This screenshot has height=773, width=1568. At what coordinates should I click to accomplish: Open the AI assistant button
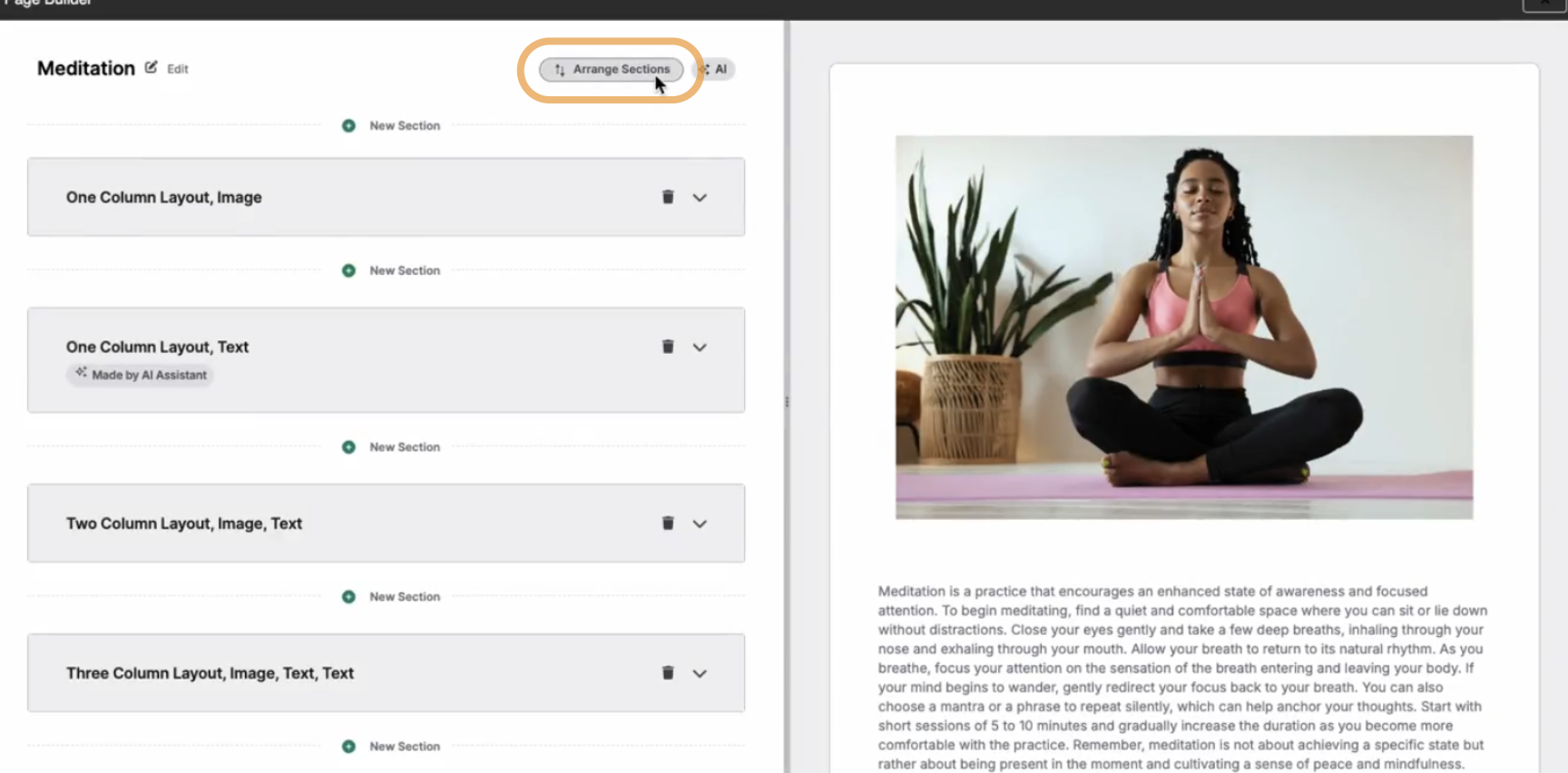[714, 69]
